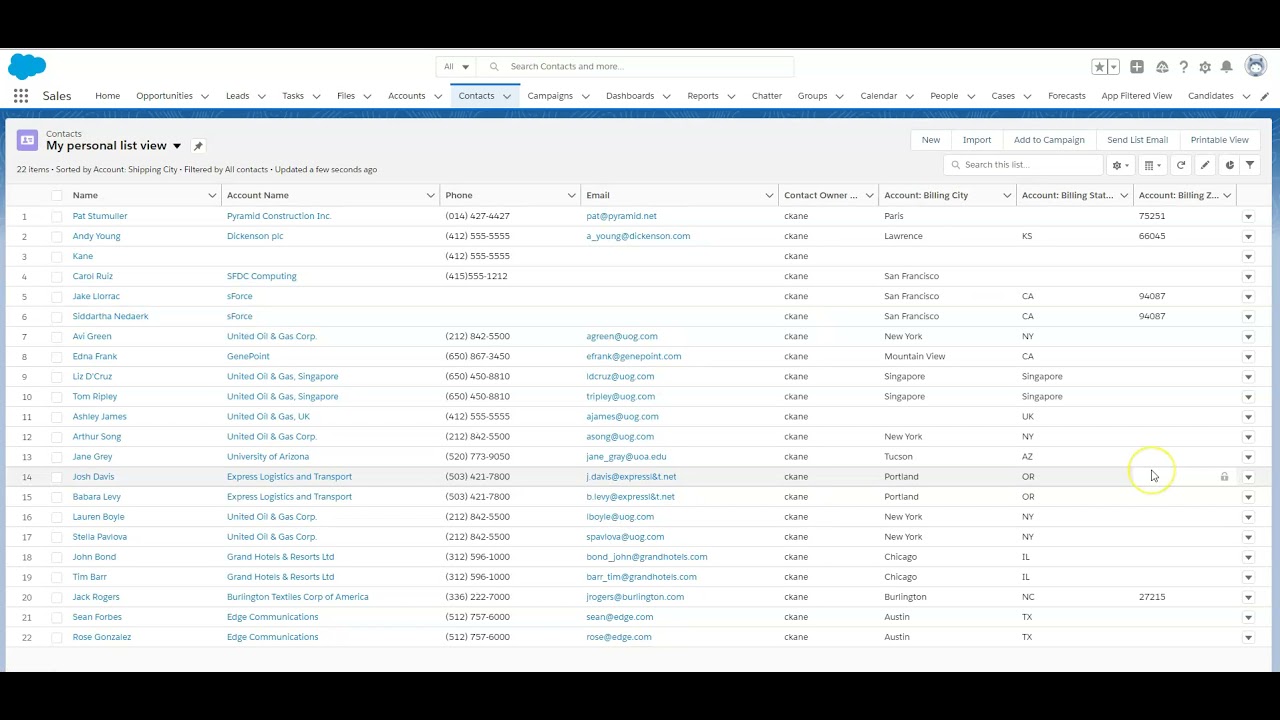Click the Salesforce cloud logo

27,67
